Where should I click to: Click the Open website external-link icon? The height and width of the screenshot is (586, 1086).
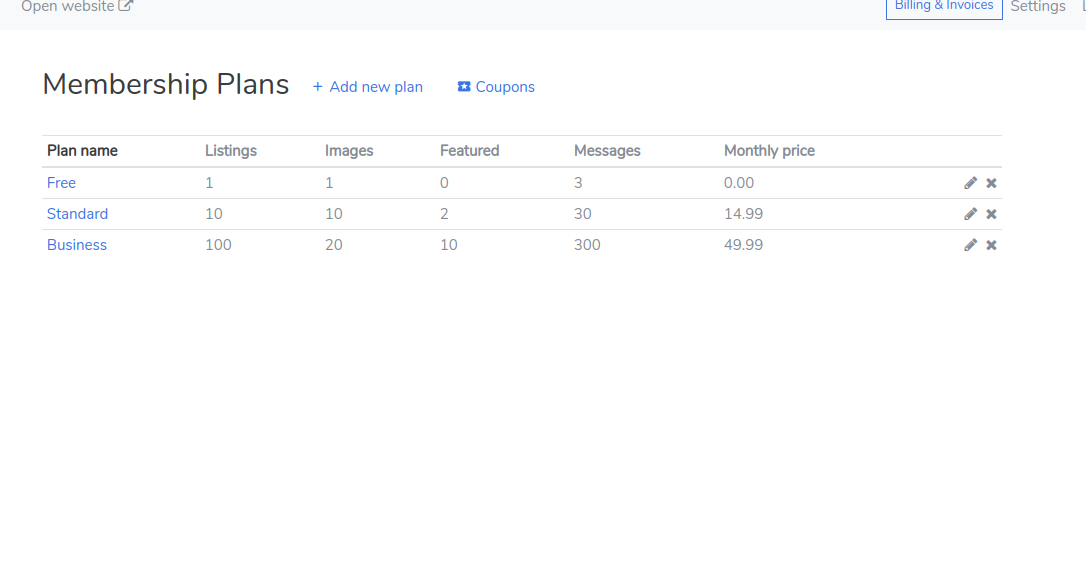coord(125,6)
